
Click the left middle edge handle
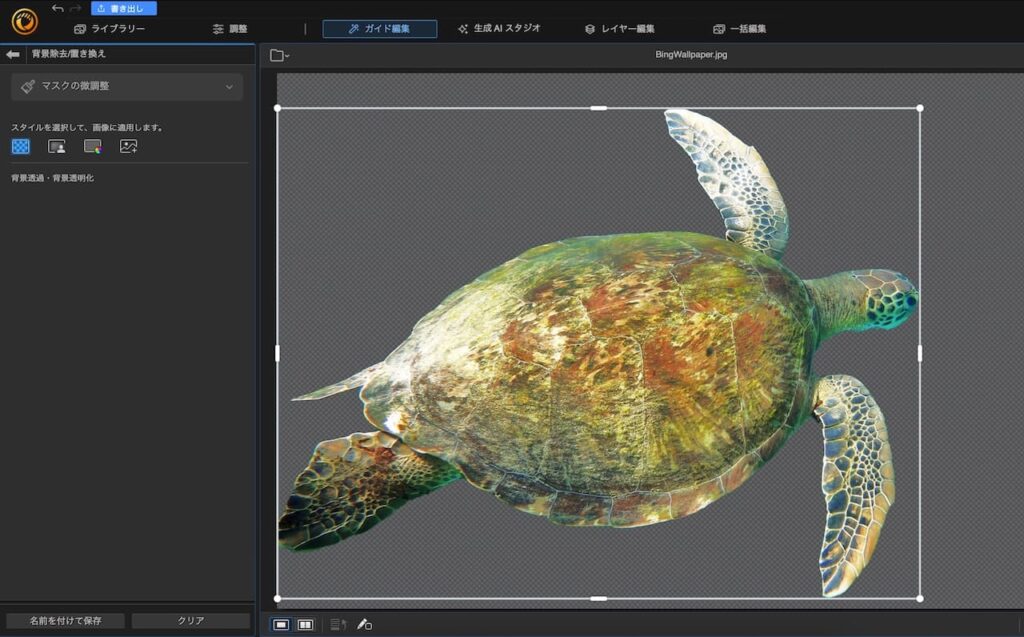pyautogui.click(x=278, y=353)
